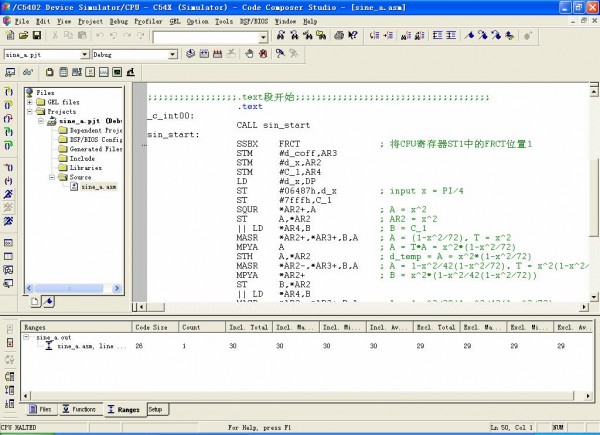This screenshot has height=435, width=600.
Task: Collapse the sine_a.out profiler entry
Action: (27, 337)
